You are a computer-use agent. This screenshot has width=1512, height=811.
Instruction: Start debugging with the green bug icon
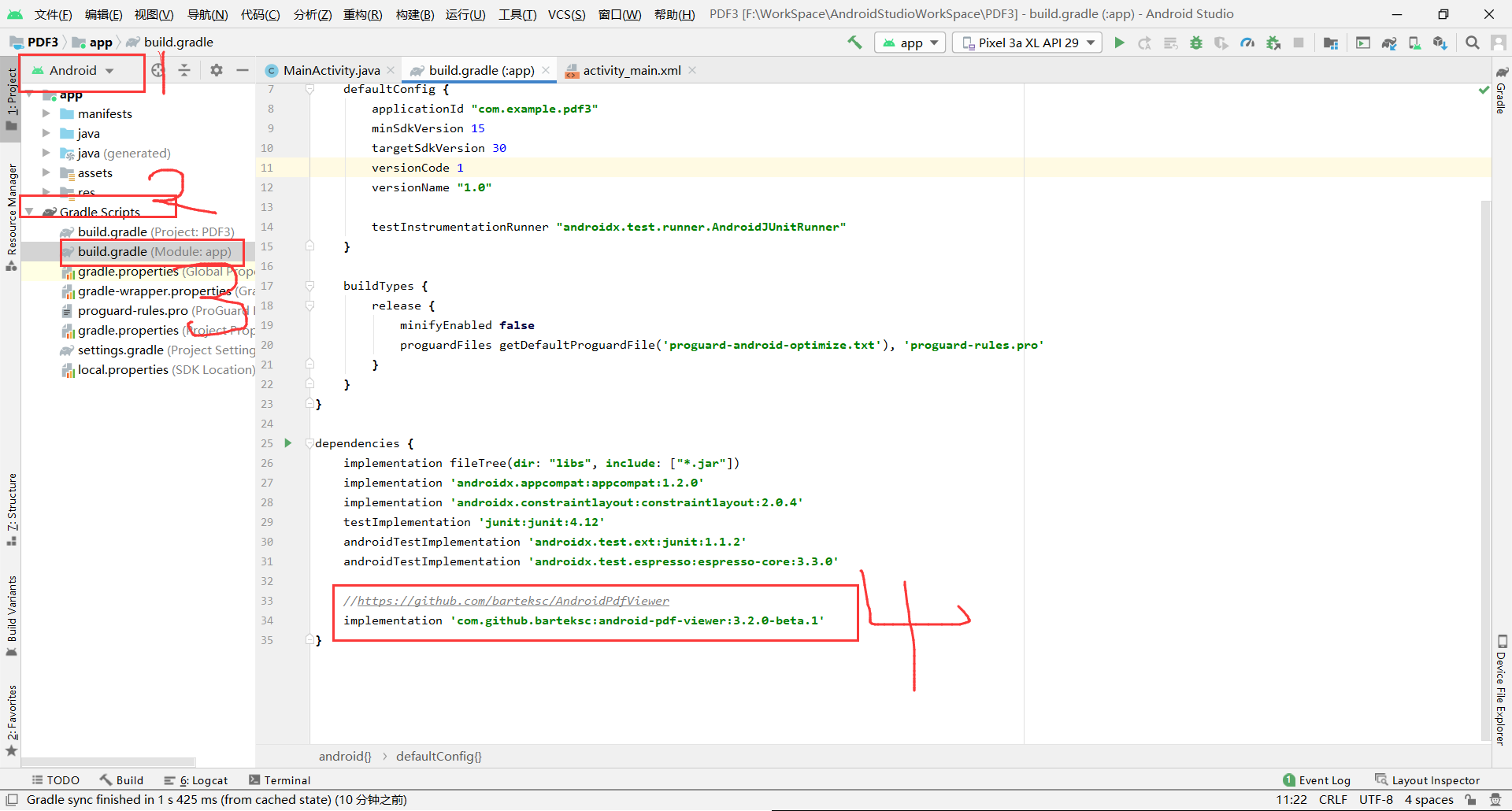pos(1196,43)
